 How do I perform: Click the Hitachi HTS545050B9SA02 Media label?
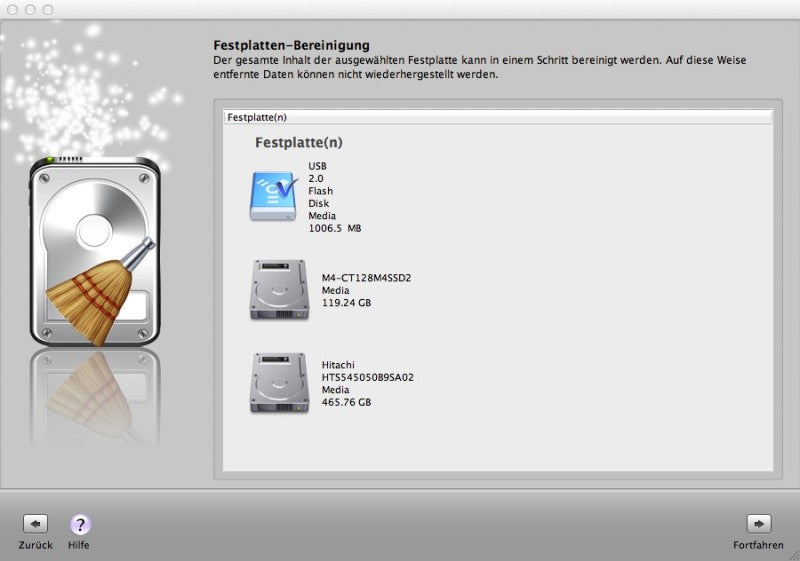tap(367, 377)
